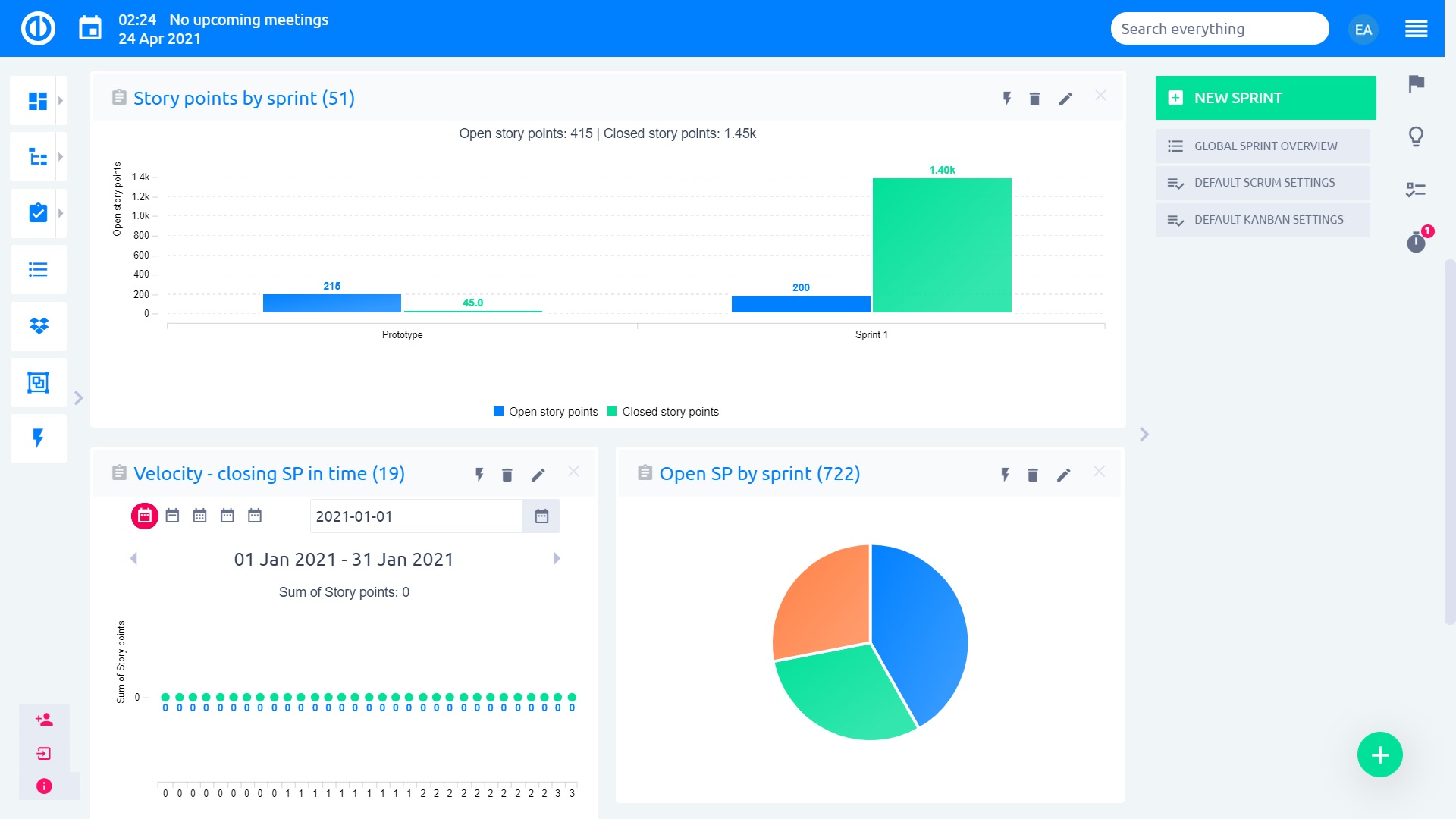The width and height of the screenshot is (1456, 819).
Task: Select the highlighted red calendar period button
Action: tap(144, 516)
